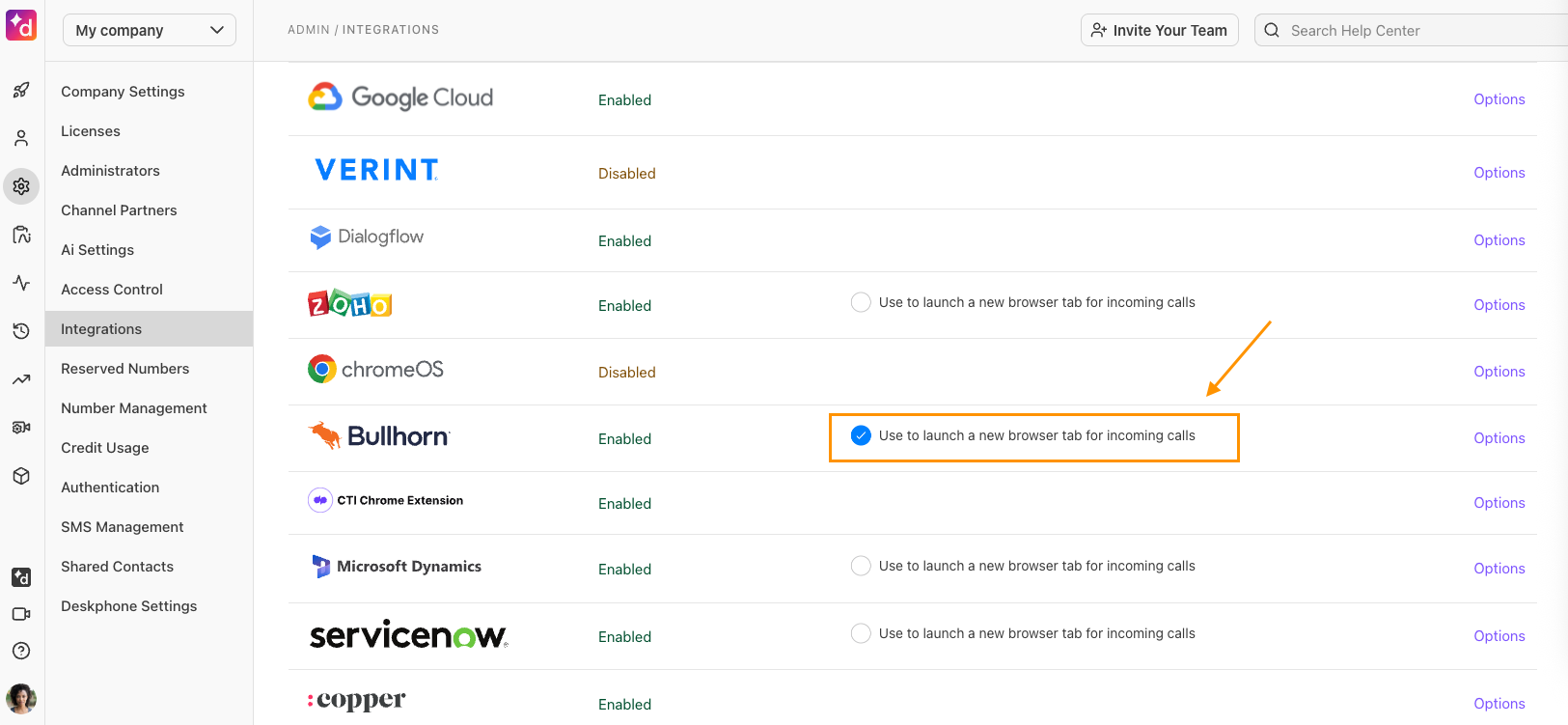Image resolution: width=1568 pixels, height=725 pixels.
Task: Click the CTI Chrome Extension logo
Action: pos(386,500)
